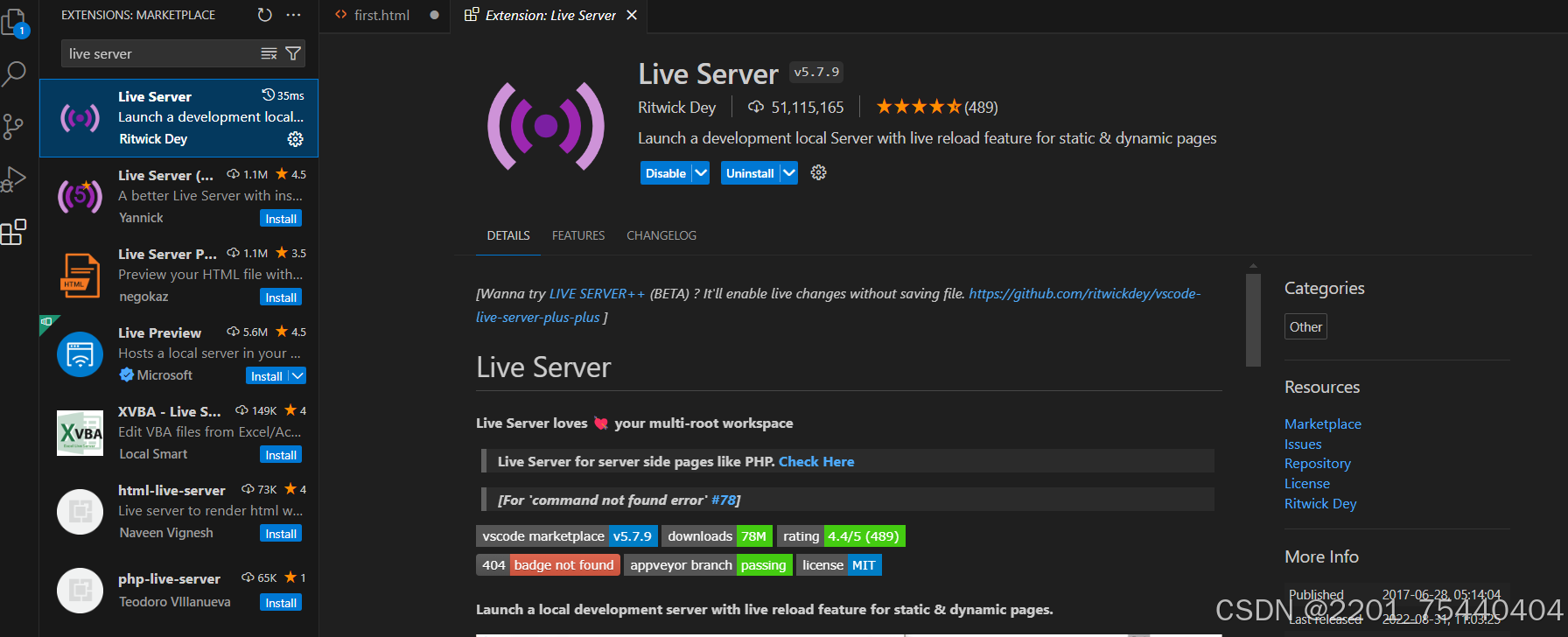Click the star rating (489)
The image size is (1568, 637).
pyautogui.click(x=937, y=107)
